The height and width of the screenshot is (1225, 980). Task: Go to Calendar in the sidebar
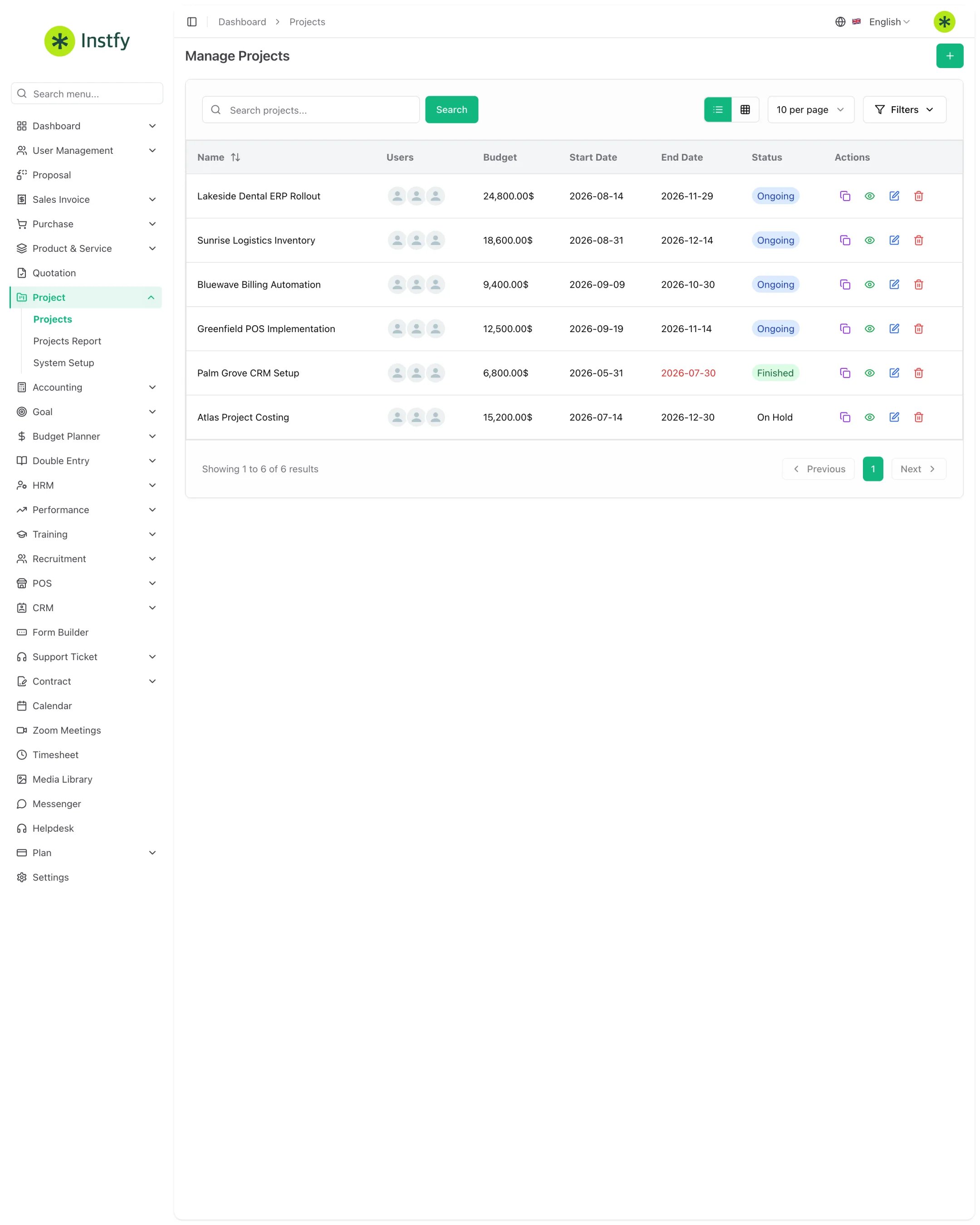86,706
